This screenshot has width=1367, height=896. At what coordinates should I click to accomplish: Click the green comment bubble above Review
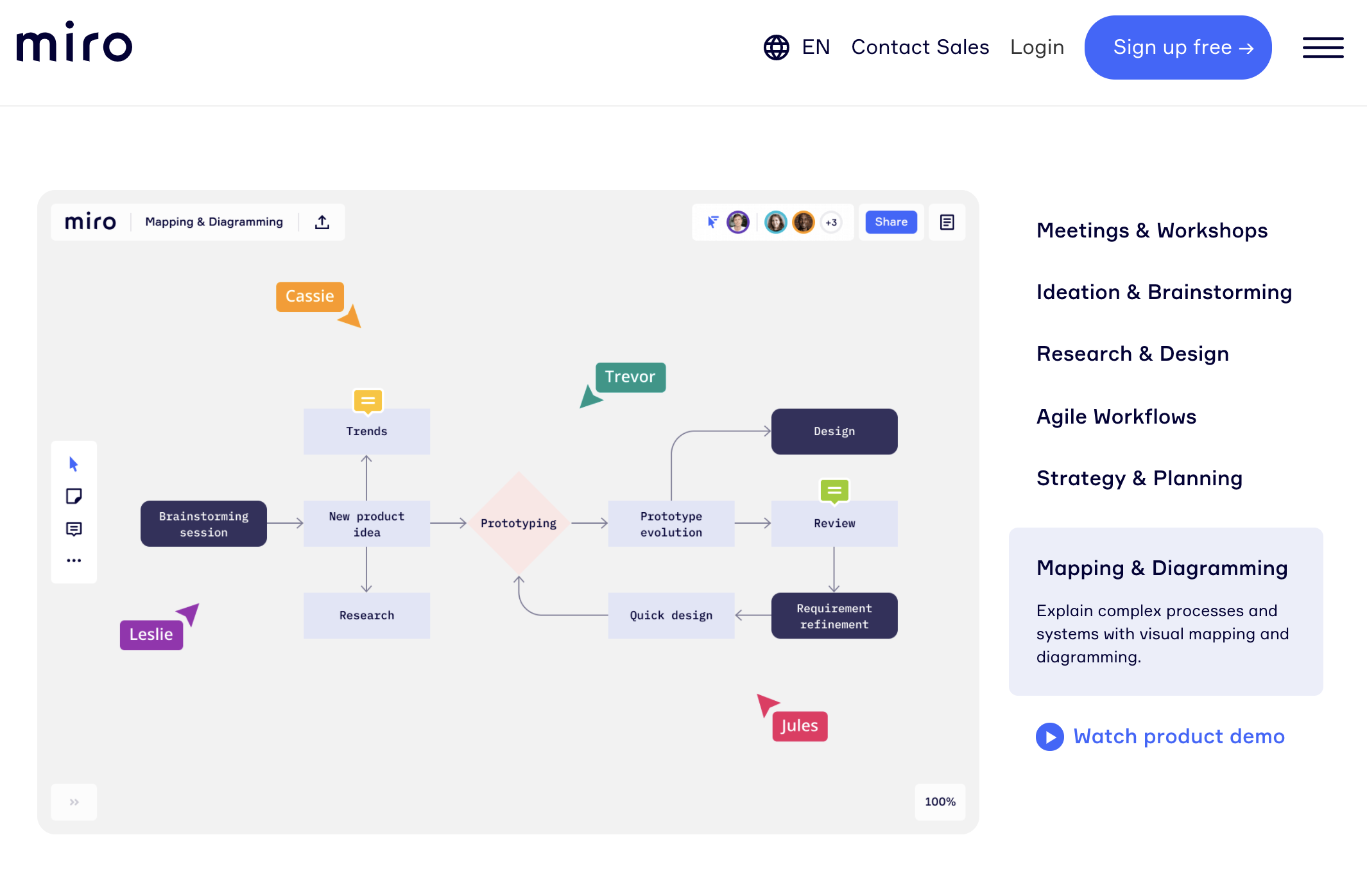point(834,492)
